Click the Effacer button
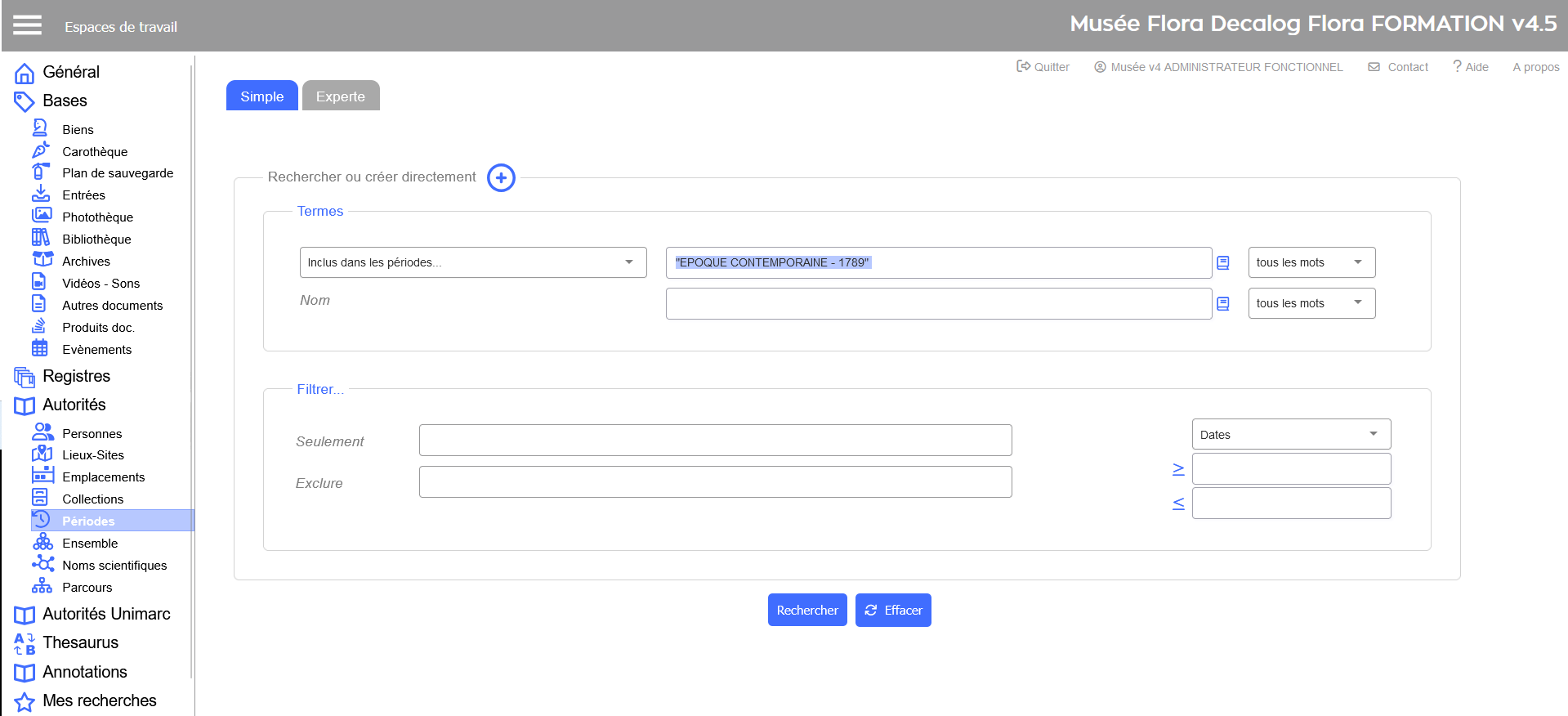1568x716 pixels. tap(893, 611)
